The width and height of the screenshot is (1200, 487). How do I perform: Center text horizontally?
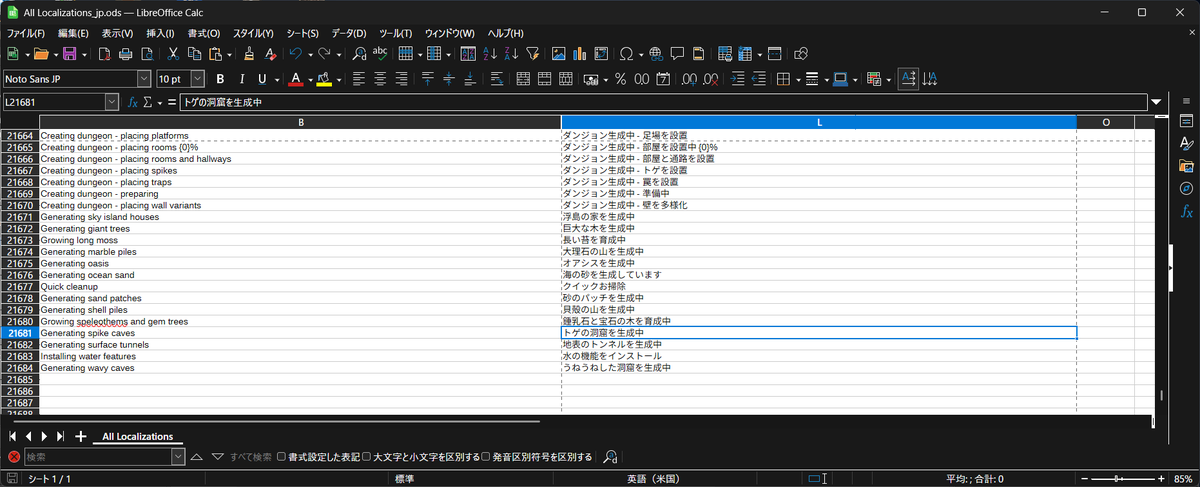(380, 79)
